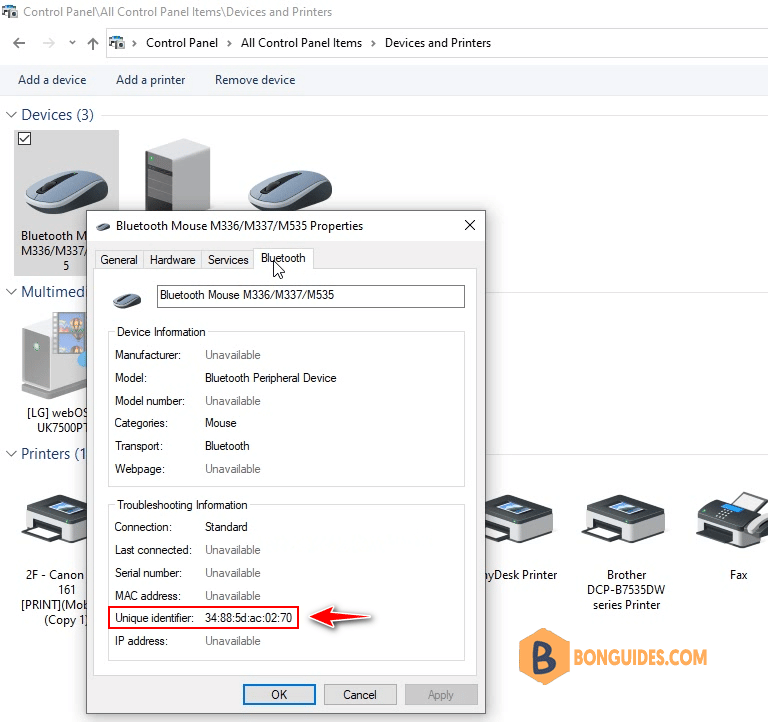
Task: Open the recent locations dropdown arrow
Action: pos(72,43)
